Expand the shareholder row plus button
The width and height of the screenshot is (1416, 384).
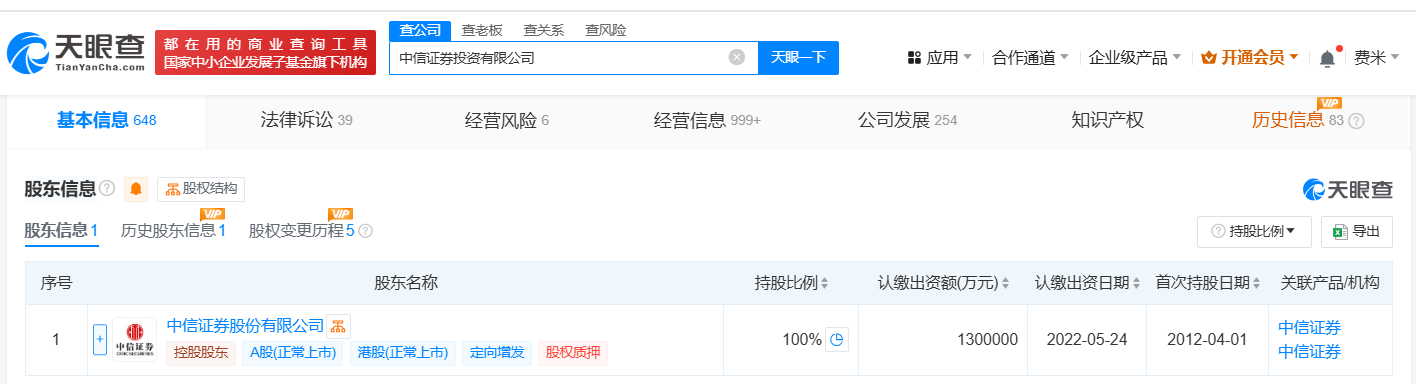(x=99, y=340)
